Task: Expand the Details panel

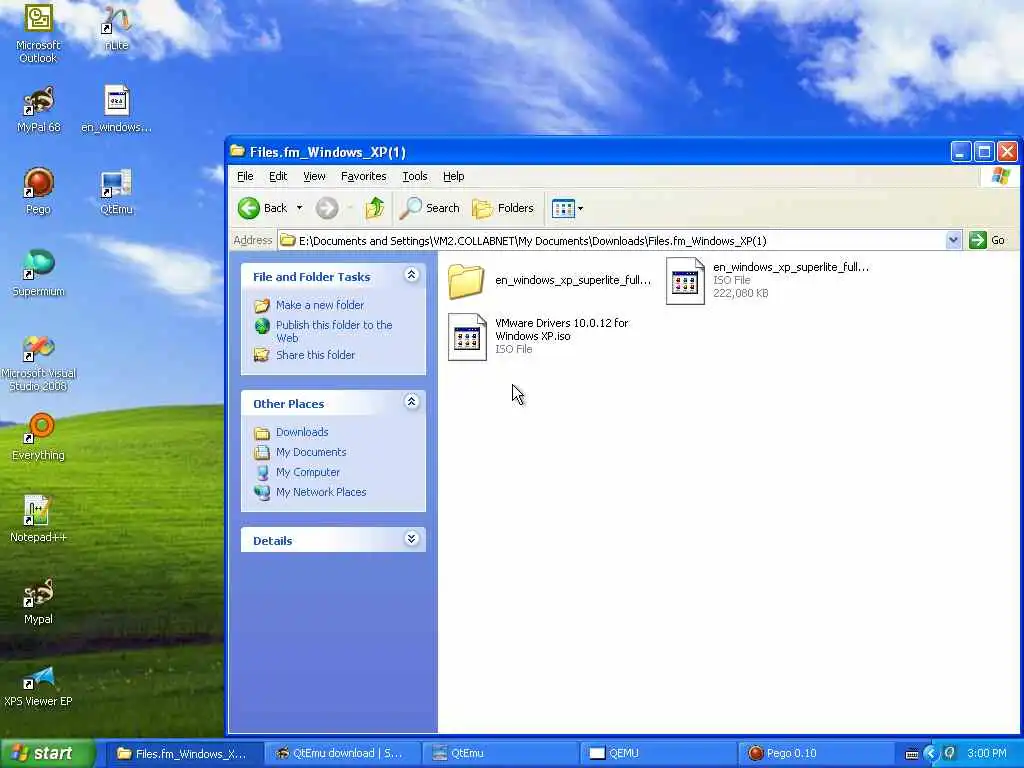Action: click(411, 539)
